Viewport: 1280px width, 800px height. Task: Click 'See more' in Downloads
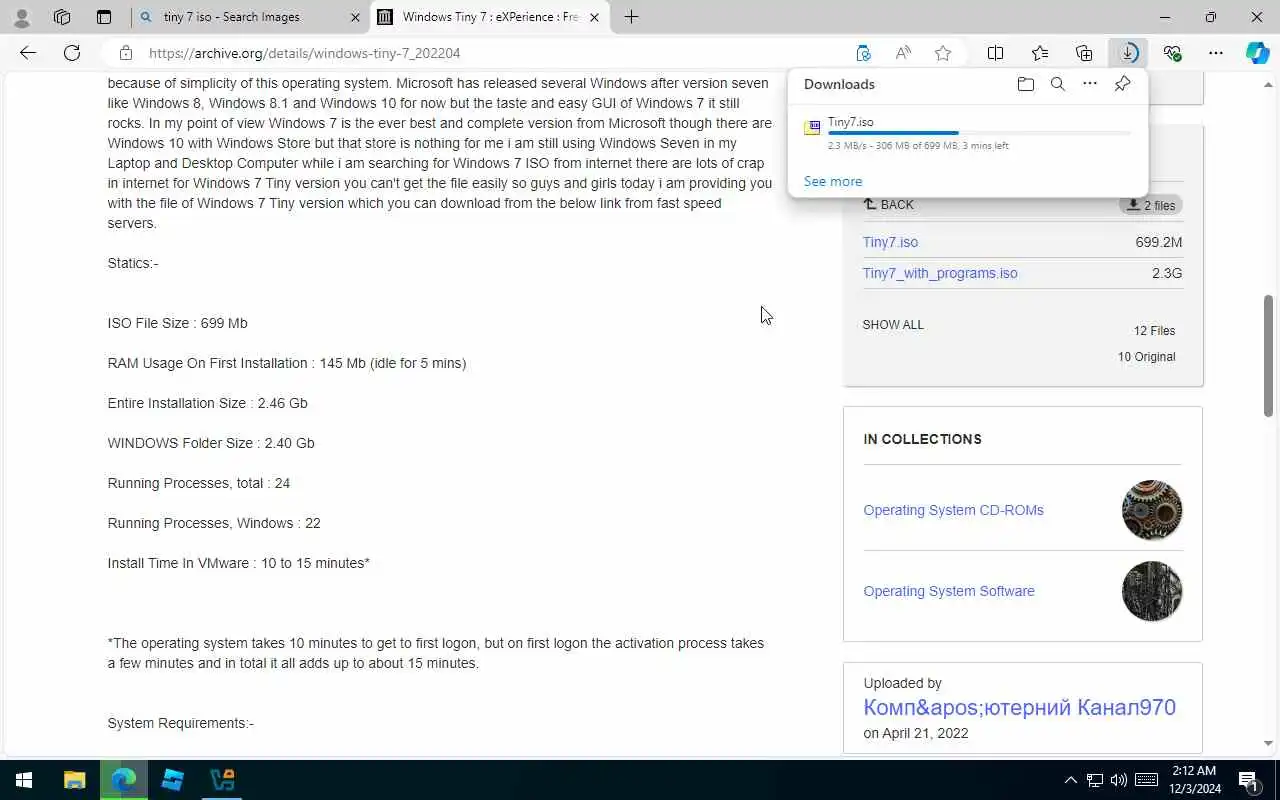coord(832,181)
